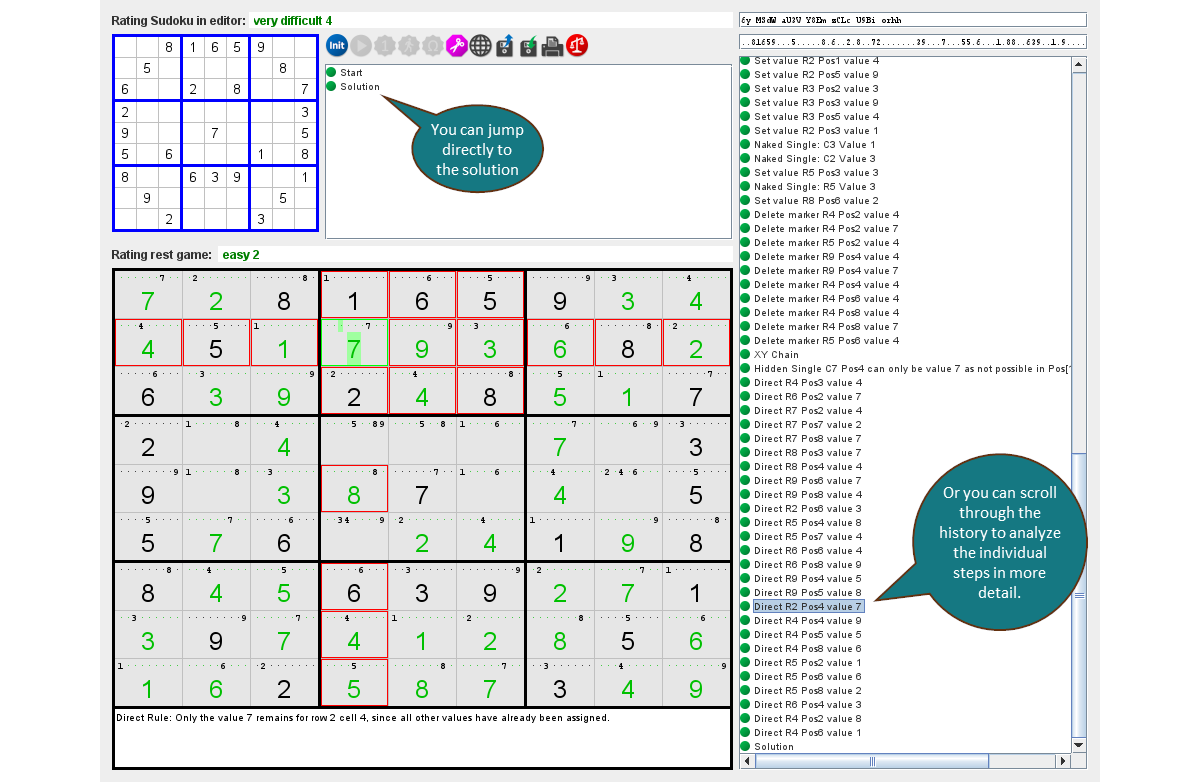Viewport: 1200px width, 782px height.
Task: Click the greyed-out play icon
Action: tap(361, 45)
